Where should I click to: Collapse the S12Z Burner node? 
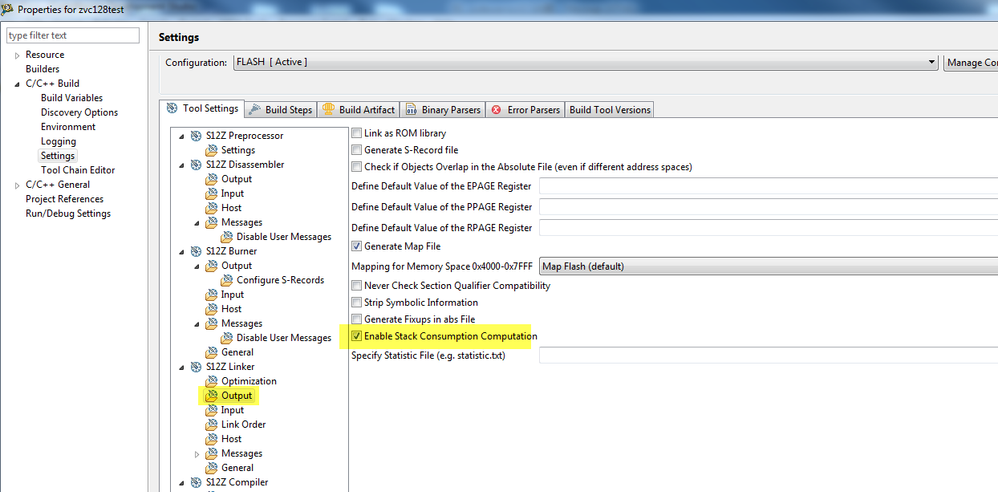tap(182, 251)
